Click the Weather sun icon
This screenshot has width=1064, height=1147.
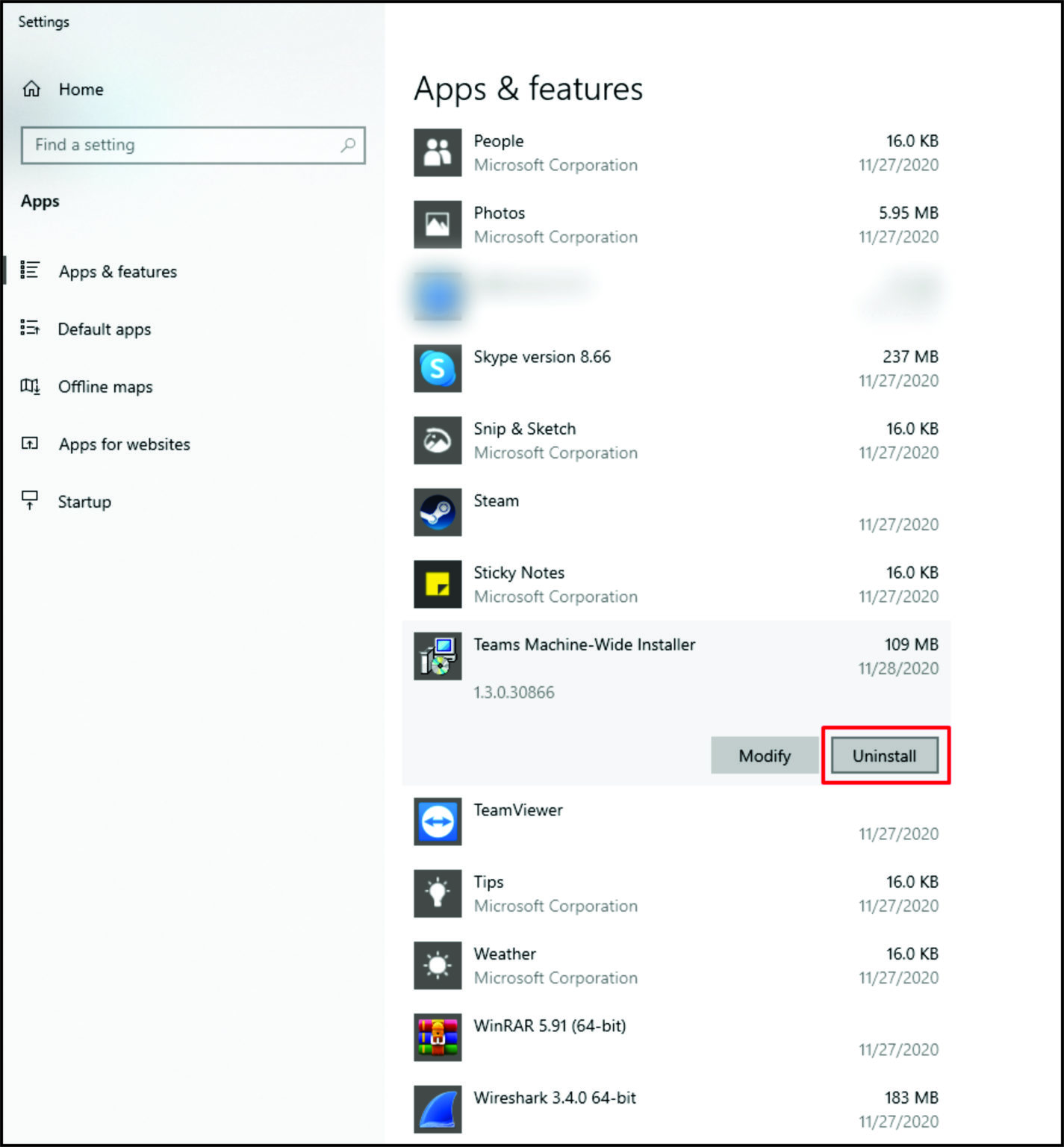tap(437, 966)
